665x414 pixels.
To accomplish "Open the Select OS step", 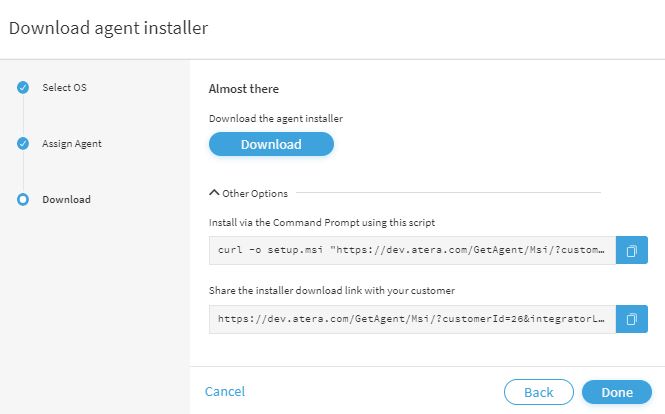I will (64, 87).
